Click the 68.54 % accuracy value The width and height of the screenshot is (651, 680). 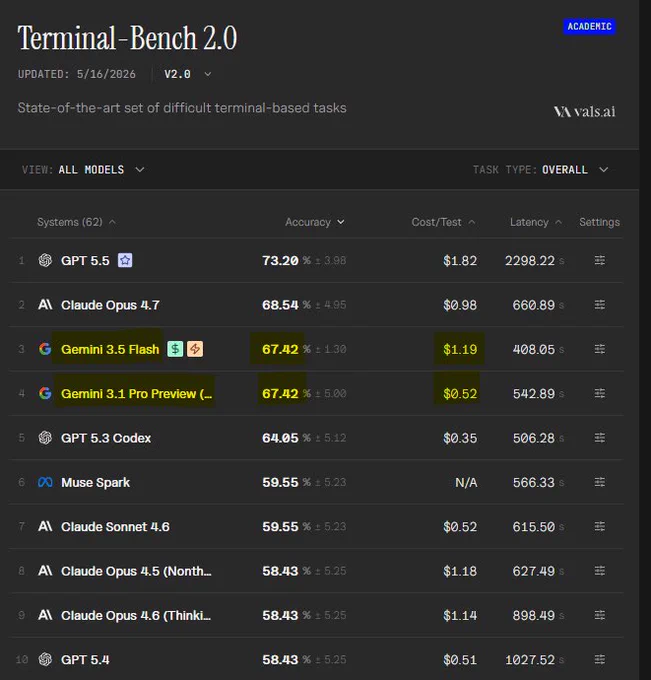tap(286, 305)
